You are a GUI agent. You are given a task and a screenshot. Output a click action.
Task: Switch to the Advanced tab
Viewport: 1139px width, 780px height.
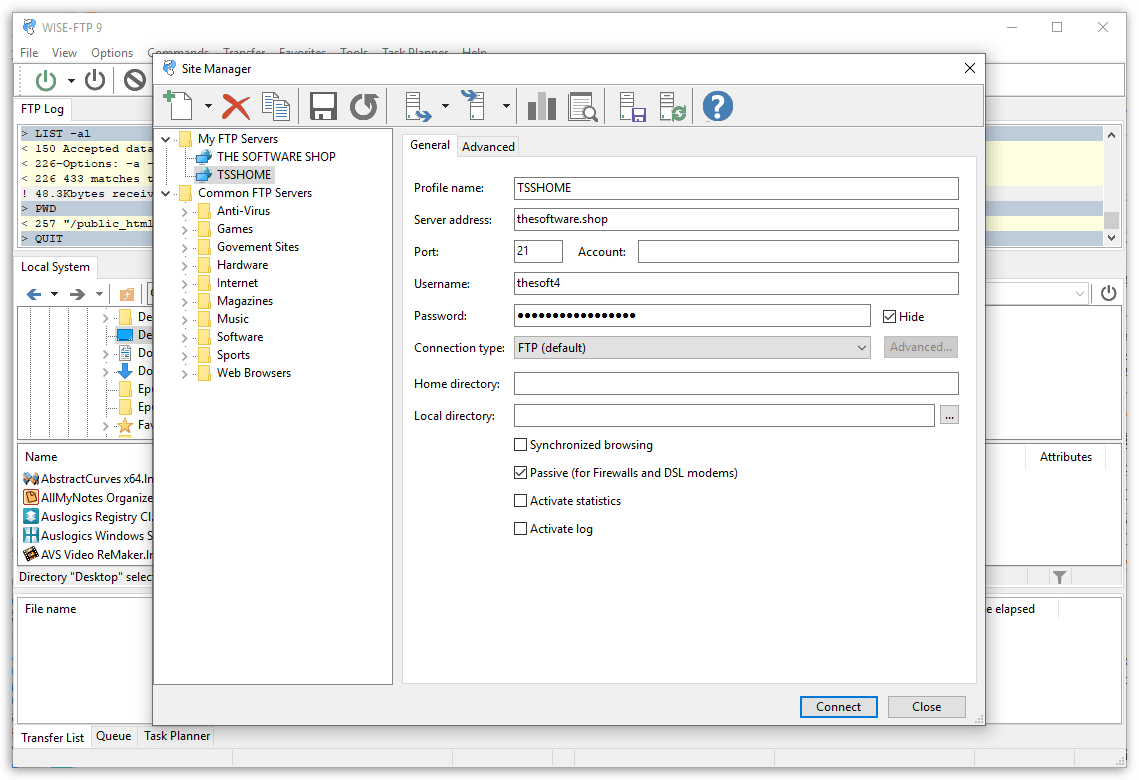[x=488, y=147]
